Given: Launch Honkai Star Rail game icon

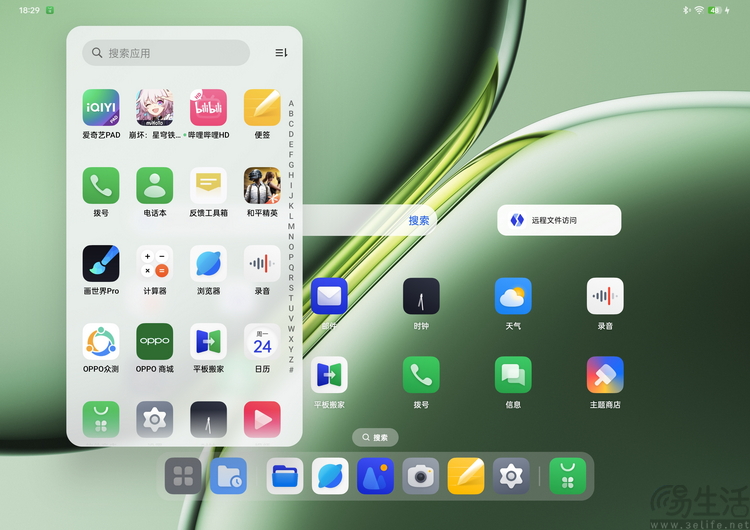Looking at the screenshot, I should (154, 107).
